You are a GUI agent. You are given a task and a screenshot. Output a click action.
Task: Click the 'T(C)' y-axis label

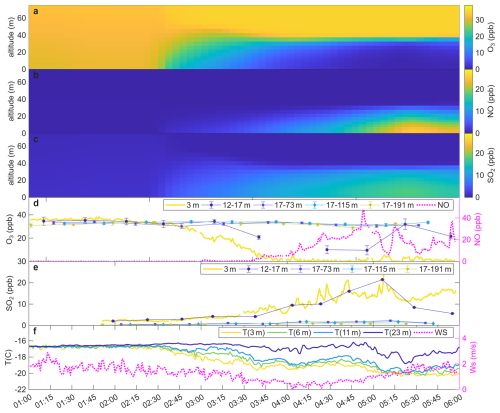pos(9,357)
